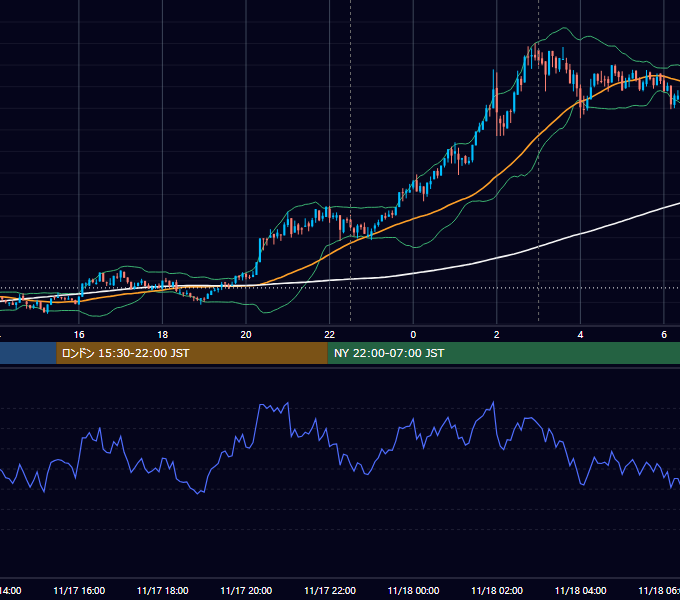Select the 0 hour label on price chart axis

pos(413,335)
